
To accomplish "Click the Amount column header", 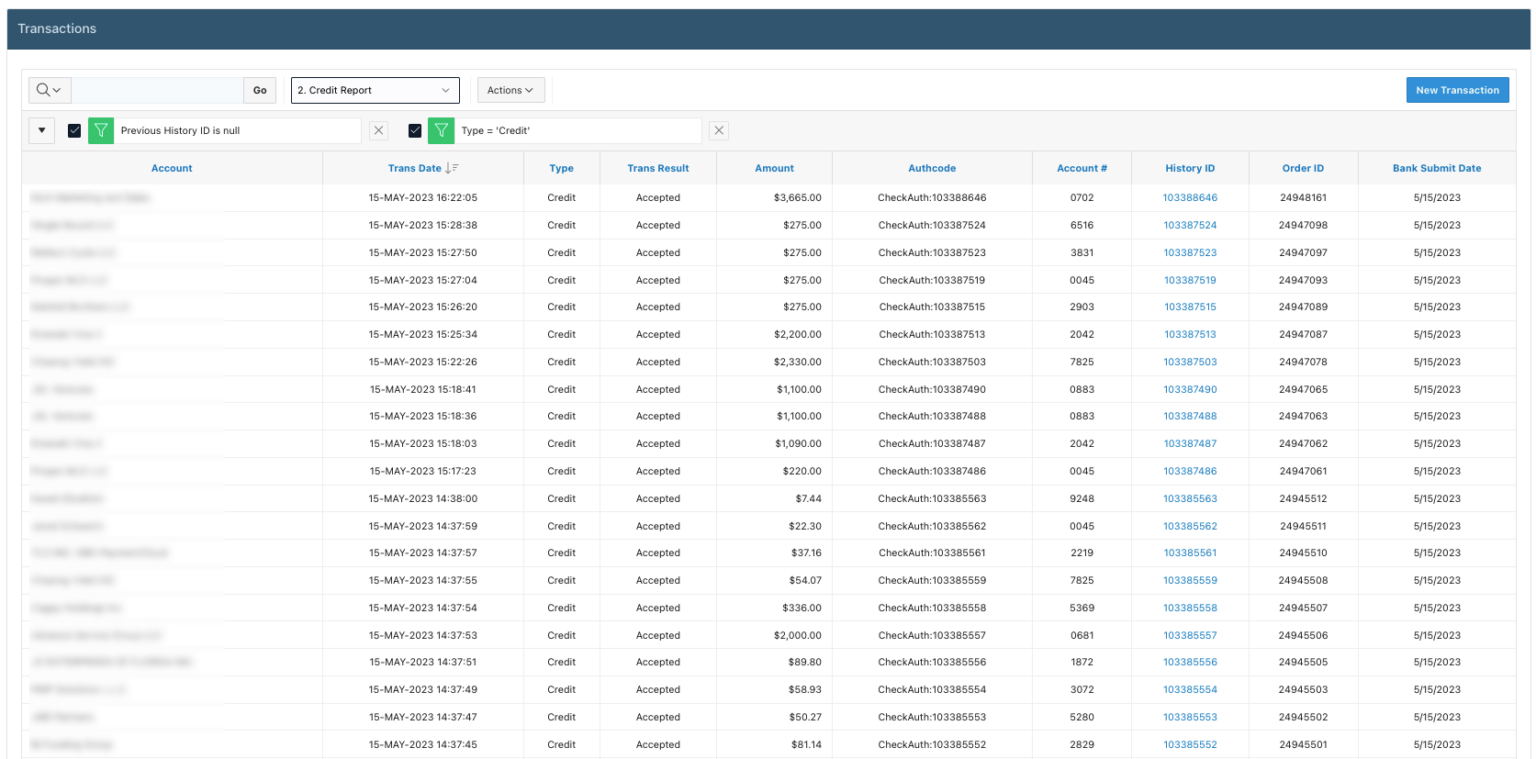I will click(x=774, y=168).
